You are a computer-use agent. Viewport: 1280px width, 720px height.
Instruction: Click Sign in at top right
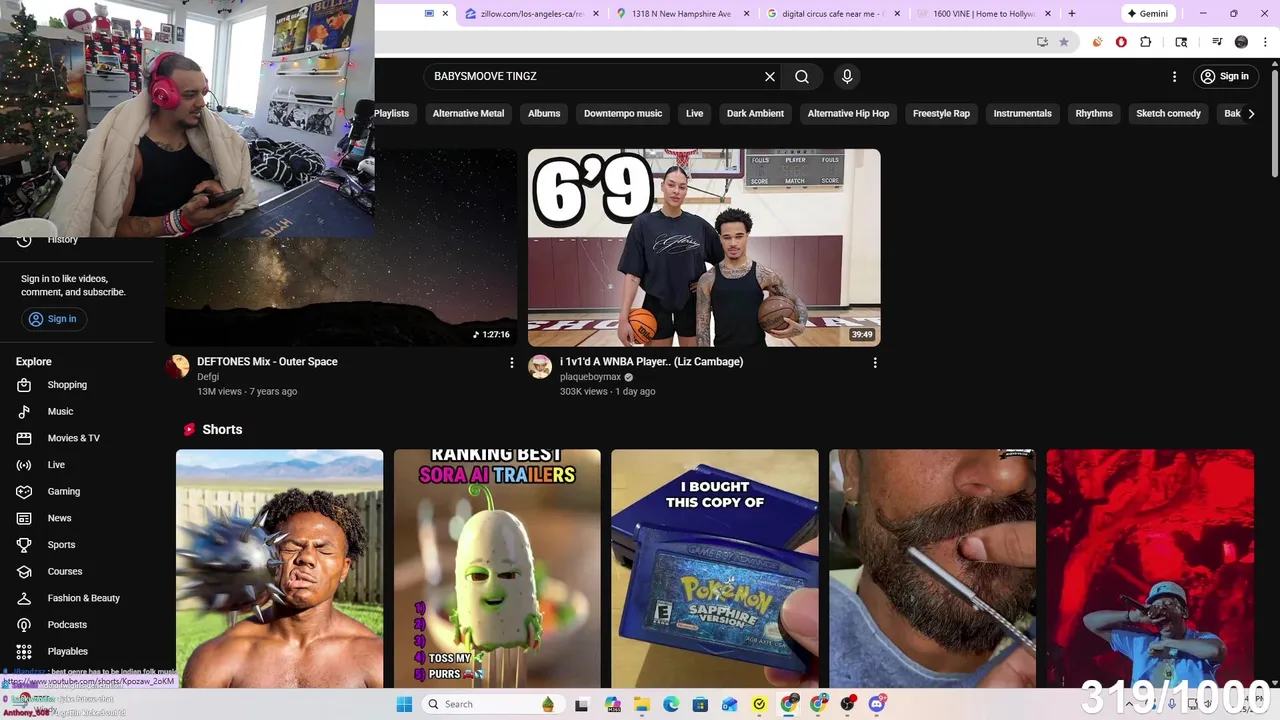pos(1225,76)
